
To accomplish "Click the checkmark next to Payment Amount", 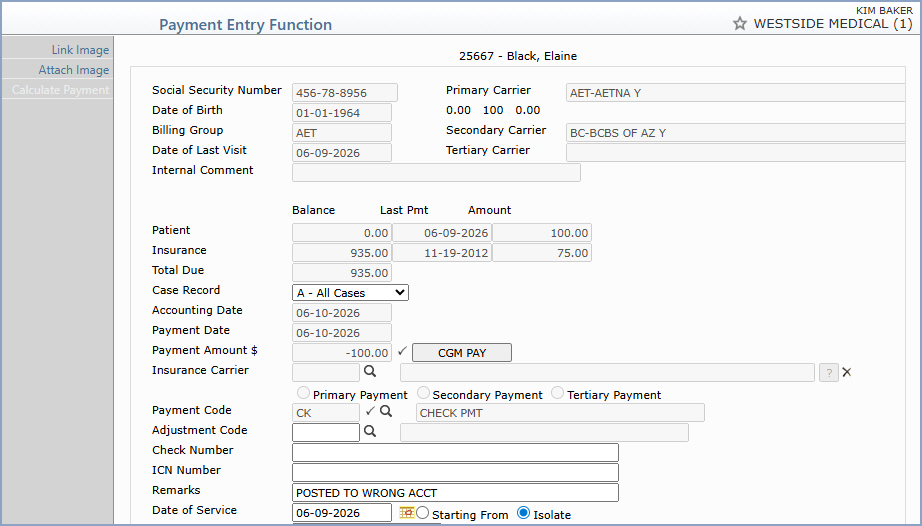I will 402,351.
